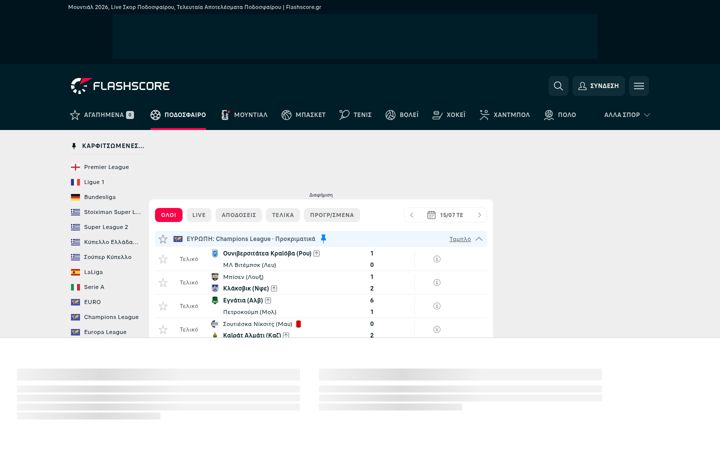Click the Μουντιάλ trophy icon in navigation
Viewport: 720px width, 450px height.
(225, 115)
